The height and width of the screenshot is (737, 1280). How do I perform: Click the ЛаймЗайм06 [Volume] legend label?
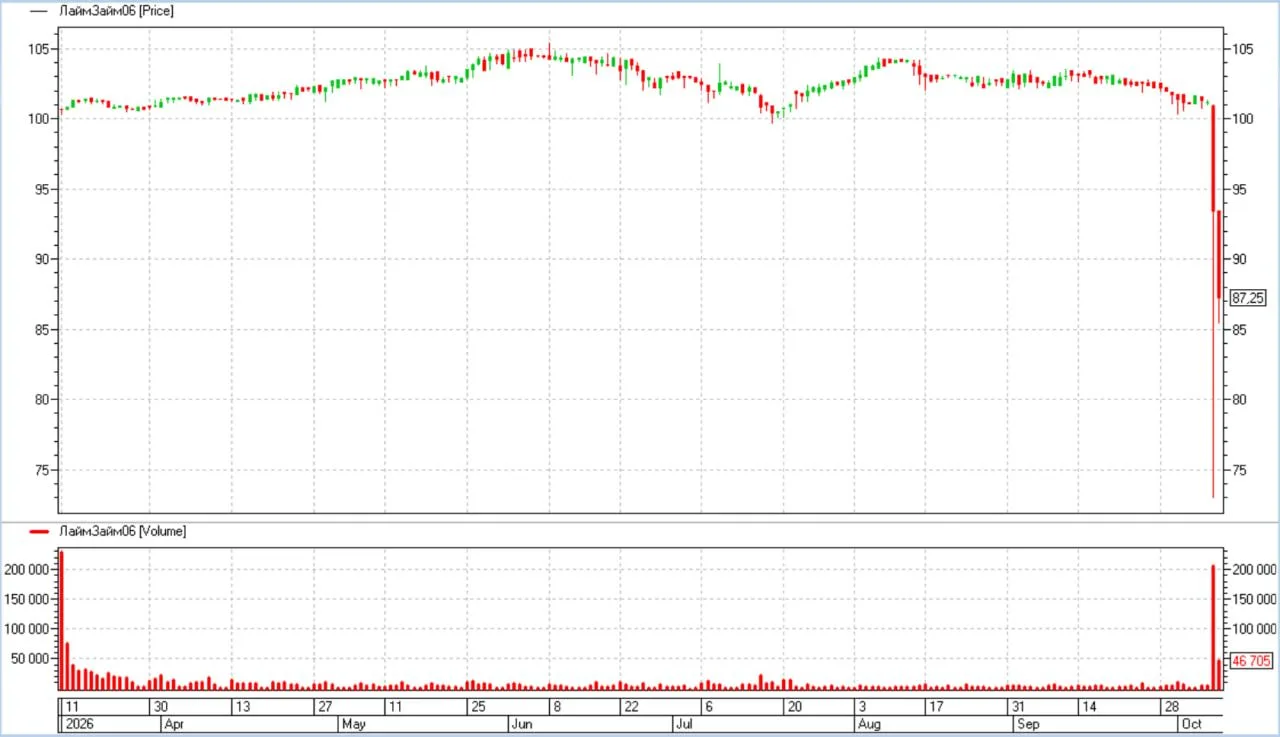click(122, 531)
